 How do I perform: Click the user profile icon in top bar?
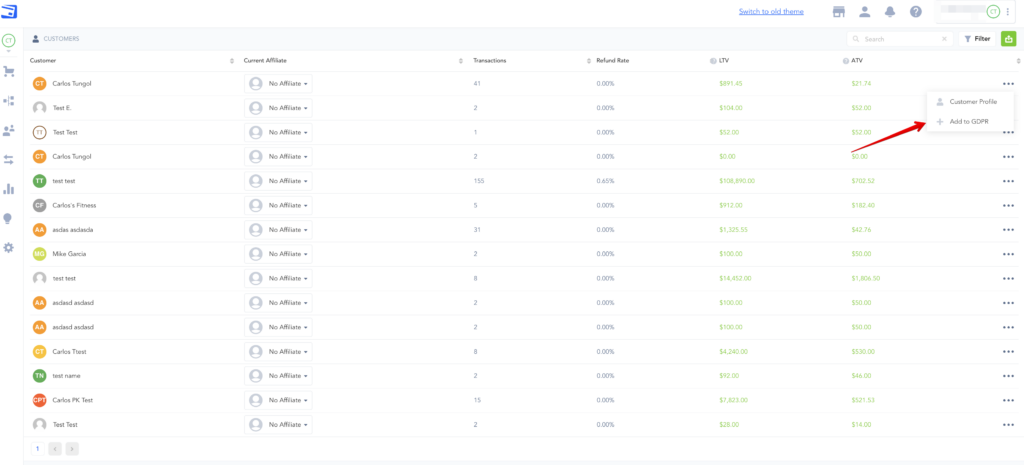(864, 12)
